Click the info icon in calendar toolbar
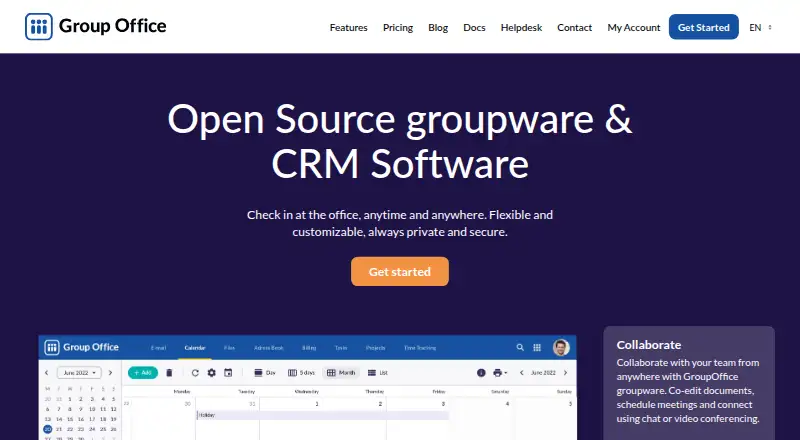Image resolution: width=800 pixels, height=440 pixels. click(x=481, y=373)
